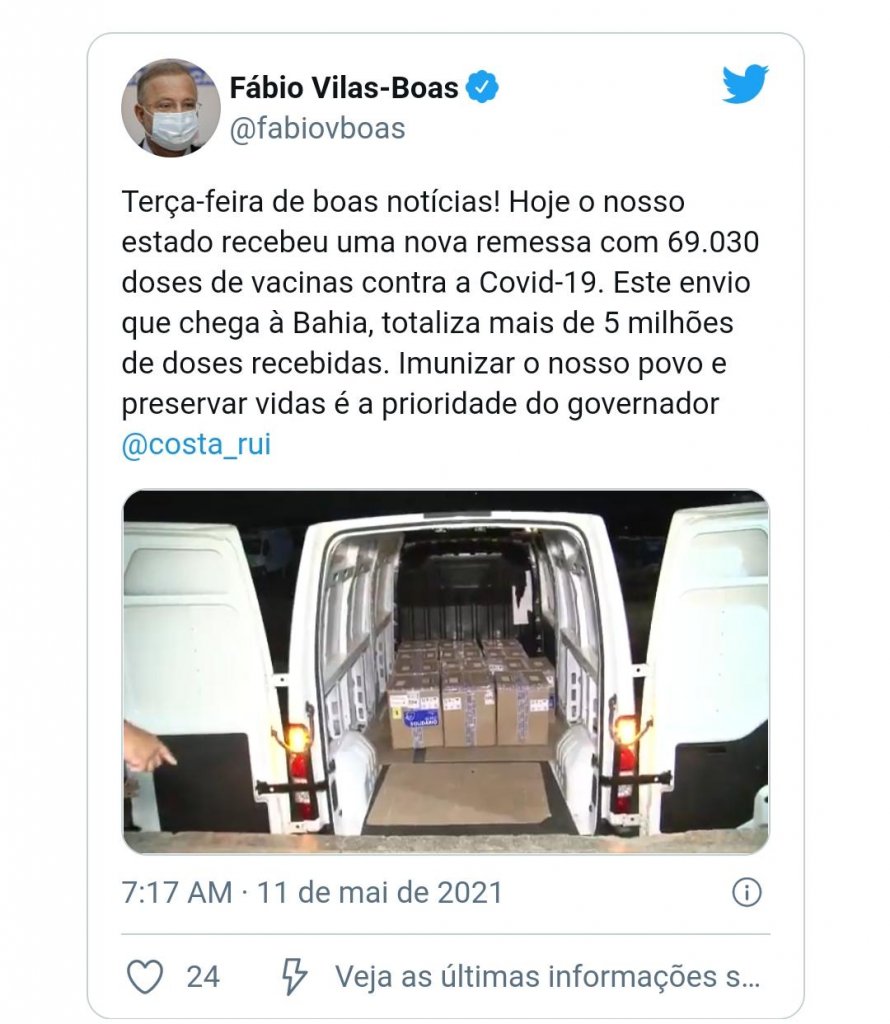The height and width of the screenshot is (1024, 890).
Task: Open the @costa_rui mention link
Action: click(x=196, y=444)
